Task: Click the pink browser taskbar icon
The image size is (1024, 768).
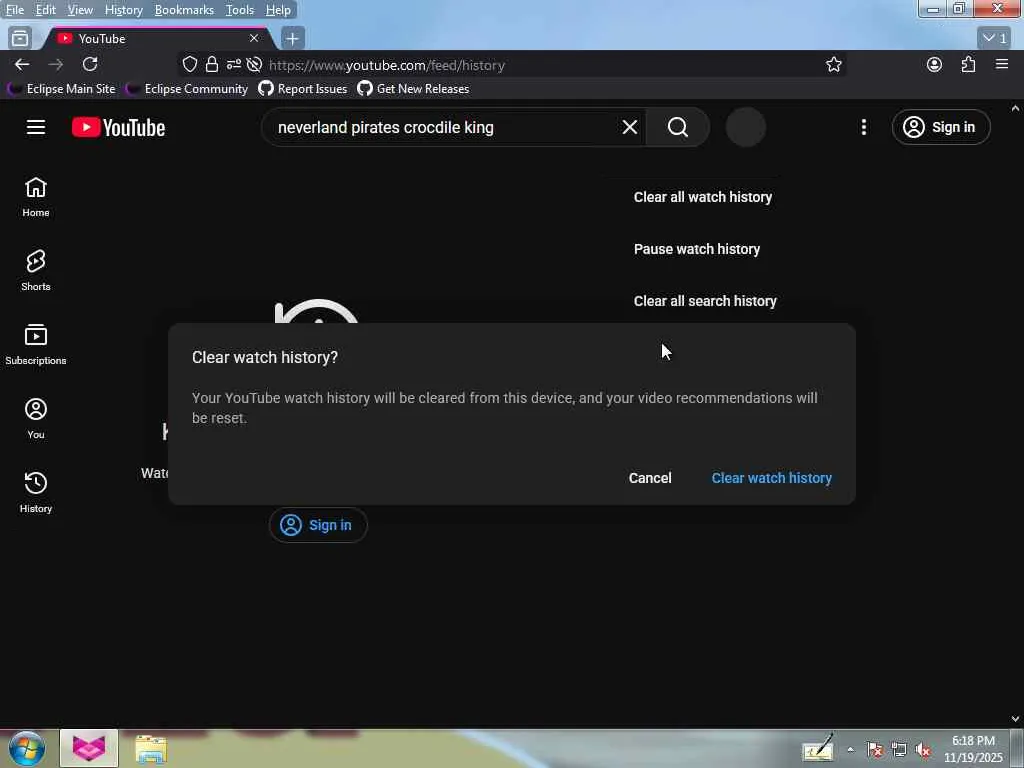Action: point(89,748)
